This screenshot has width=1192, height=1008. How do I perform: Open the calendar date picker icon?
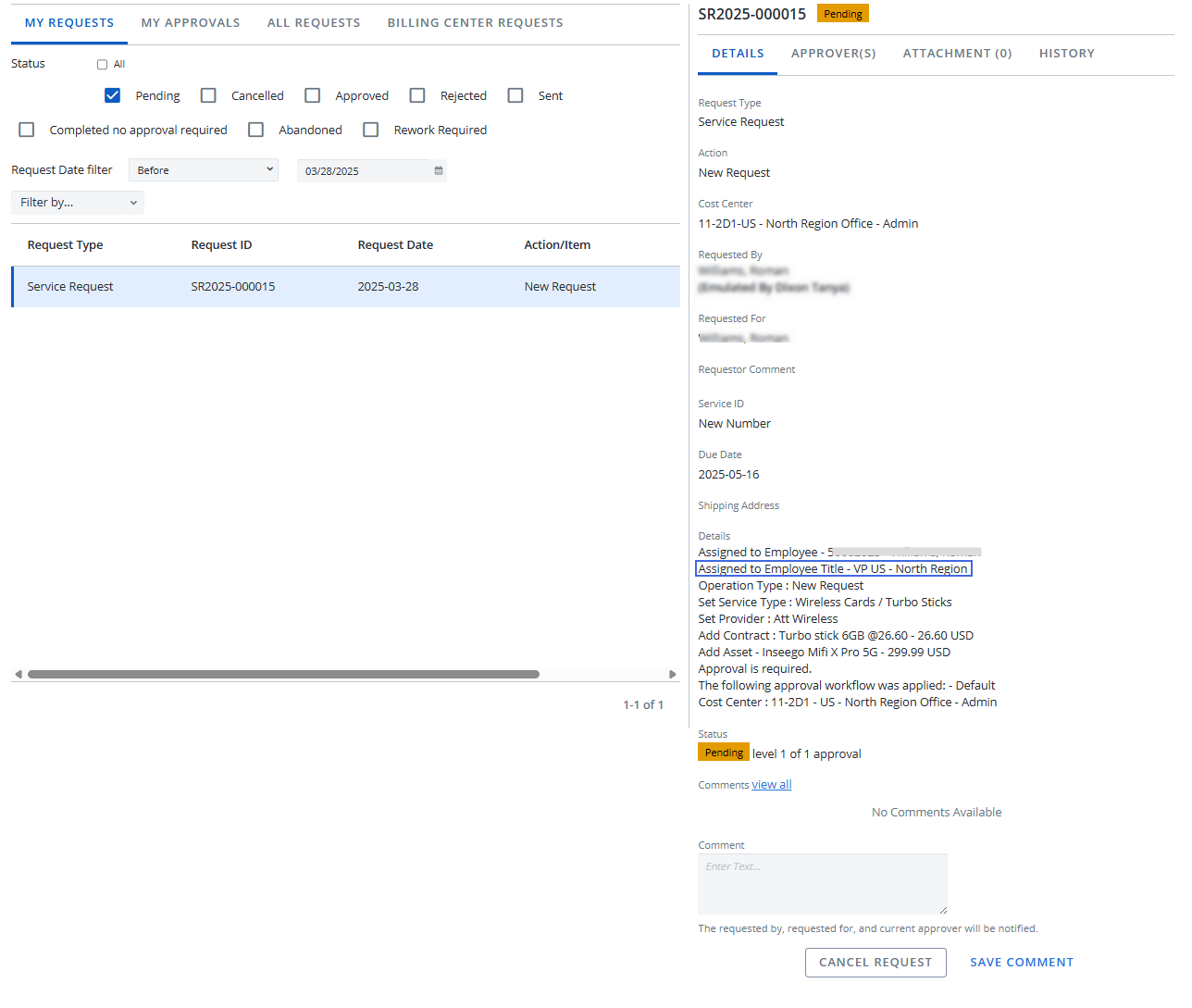[x=438, y=170]
